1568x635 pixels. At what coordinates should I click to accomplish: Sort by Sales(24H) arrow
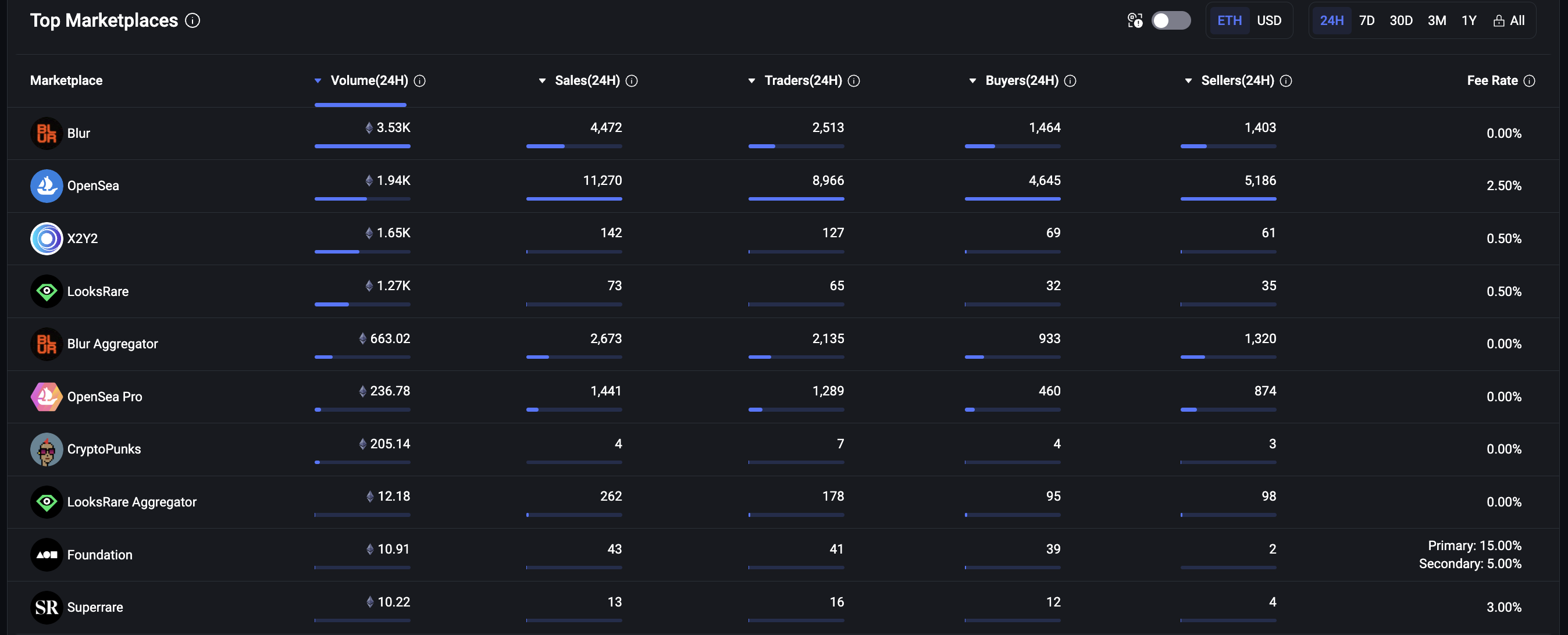coord(543,81)
